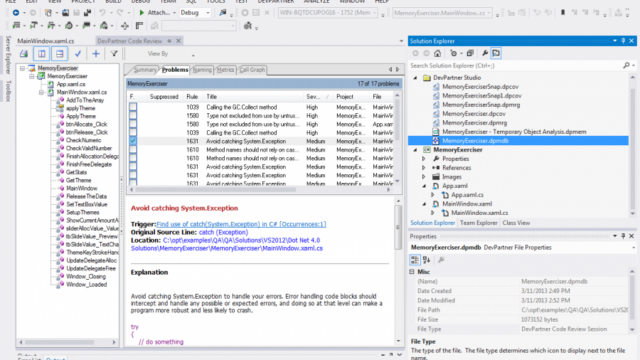Click the filter funnel icon in Code Review

(114, 53)
